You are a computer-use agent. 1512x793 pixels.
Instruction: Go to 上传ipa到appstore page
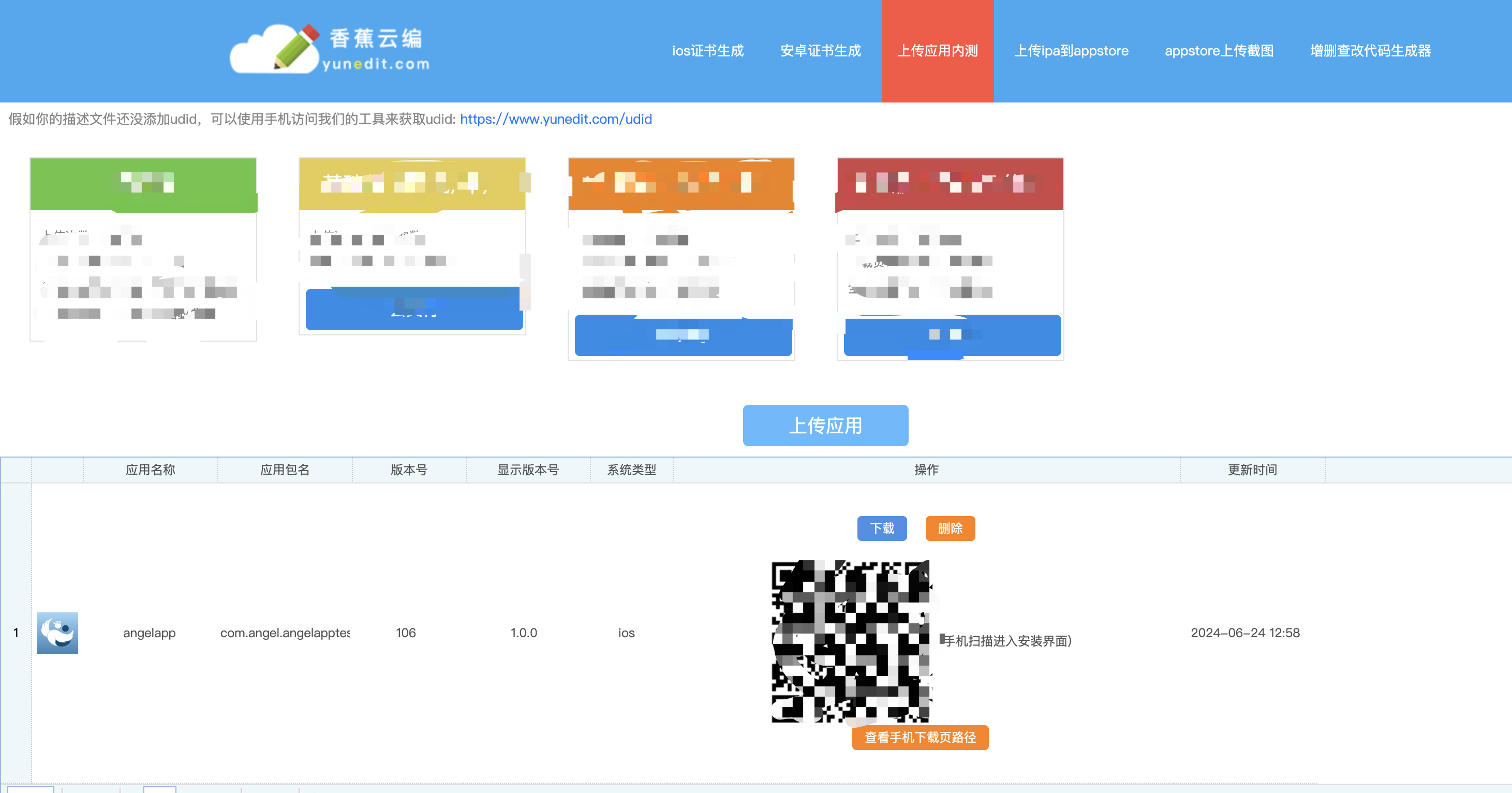1071,51
